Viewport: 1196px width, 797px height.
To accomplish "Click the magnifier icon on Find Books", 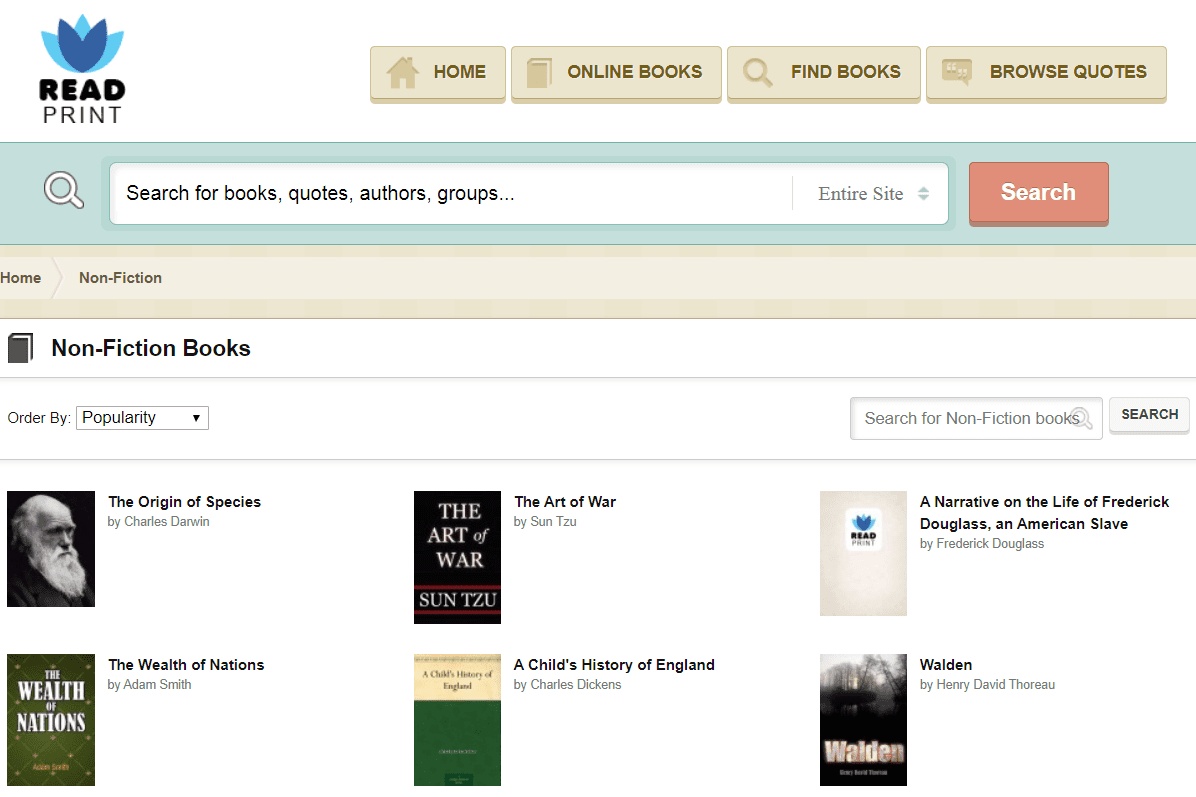I will tap(758, 73).
